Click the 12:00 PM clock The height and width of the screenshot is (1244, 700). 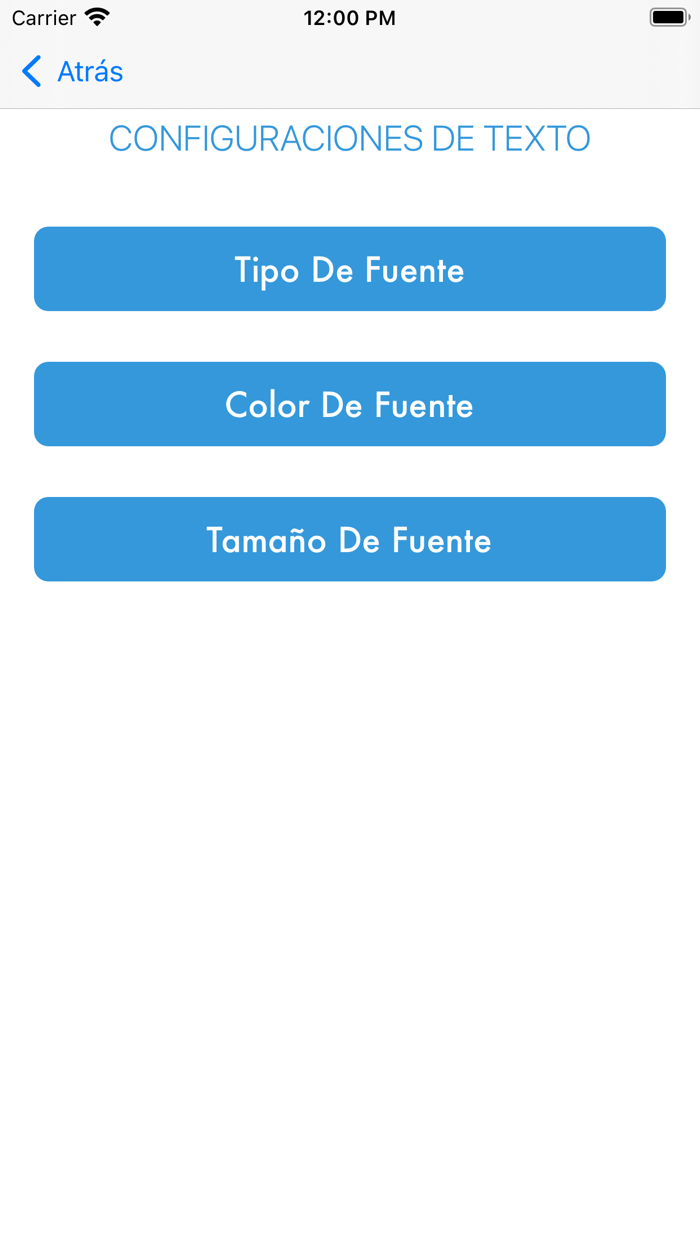point(349,18)
